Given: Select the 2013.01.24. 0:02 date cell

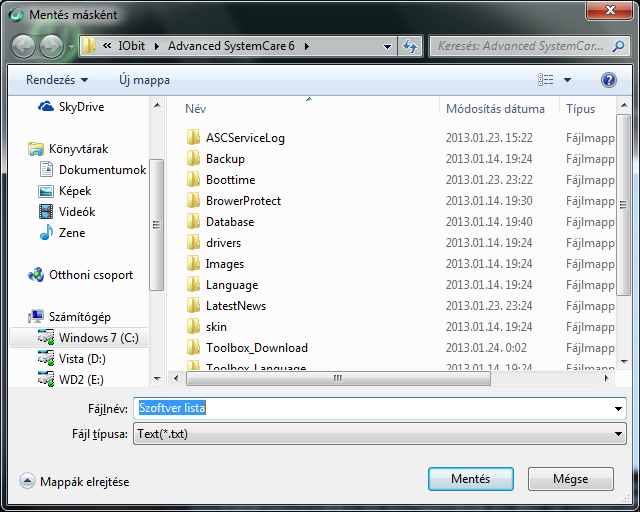Looking at the screenshot, I should click(x=486, y=348).
